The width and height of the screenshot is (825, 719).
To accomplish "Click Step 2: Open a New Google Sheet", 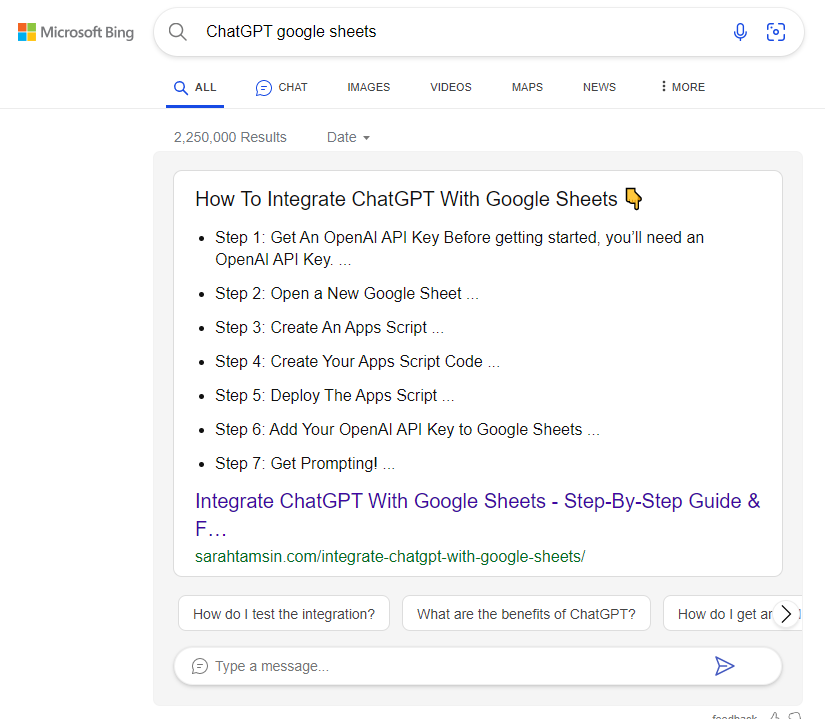I will [347, 293].
